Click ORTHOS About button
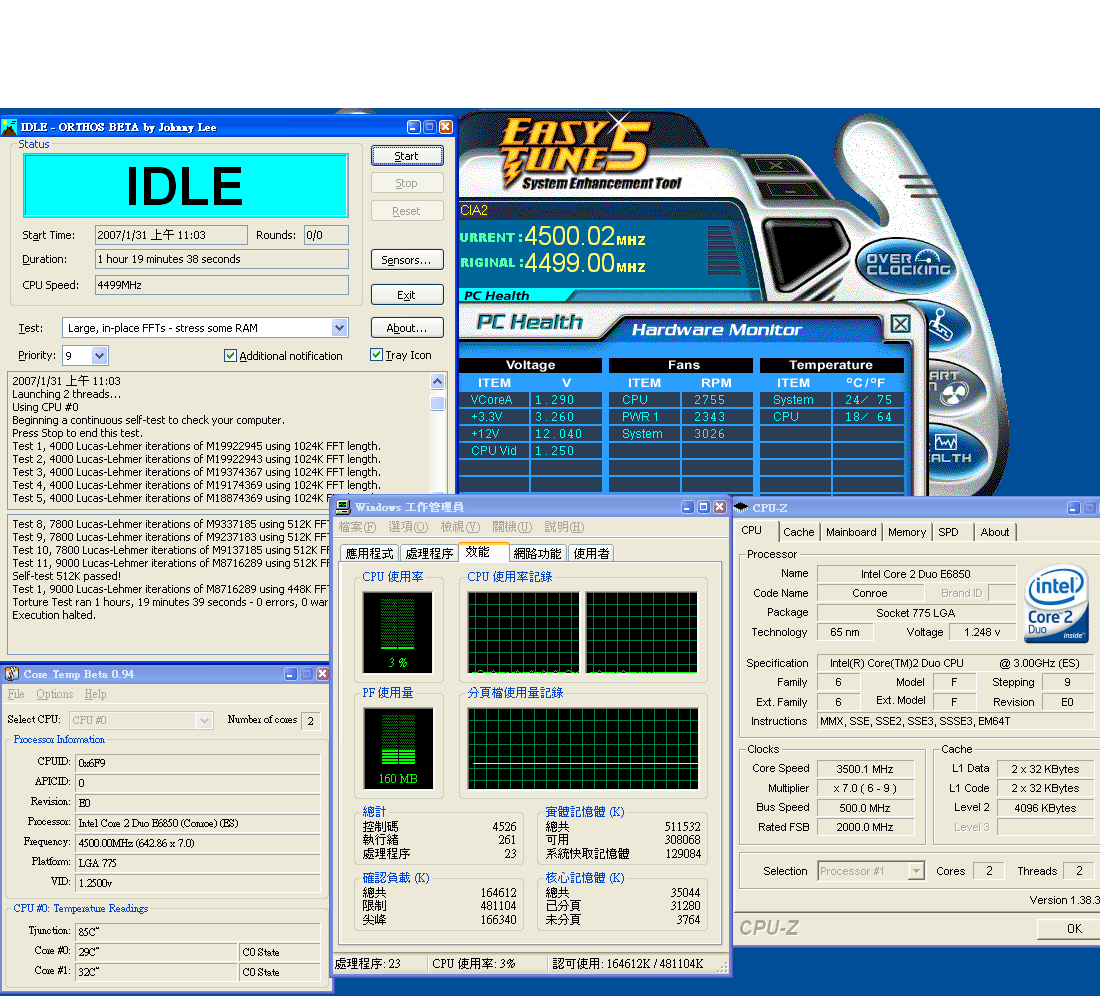Image resolution: width=1100 pixels, height=996 pixels. [407, 328]
